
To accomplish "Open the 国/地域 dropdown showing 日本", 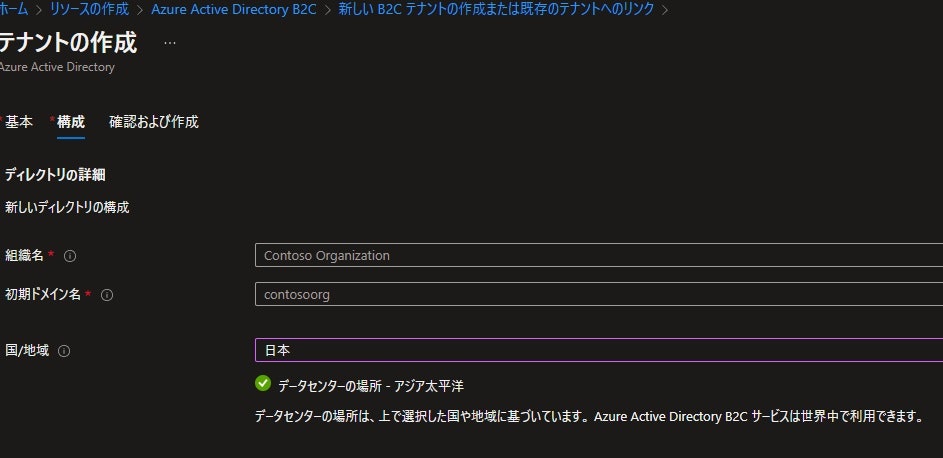I will coord(599,350).
